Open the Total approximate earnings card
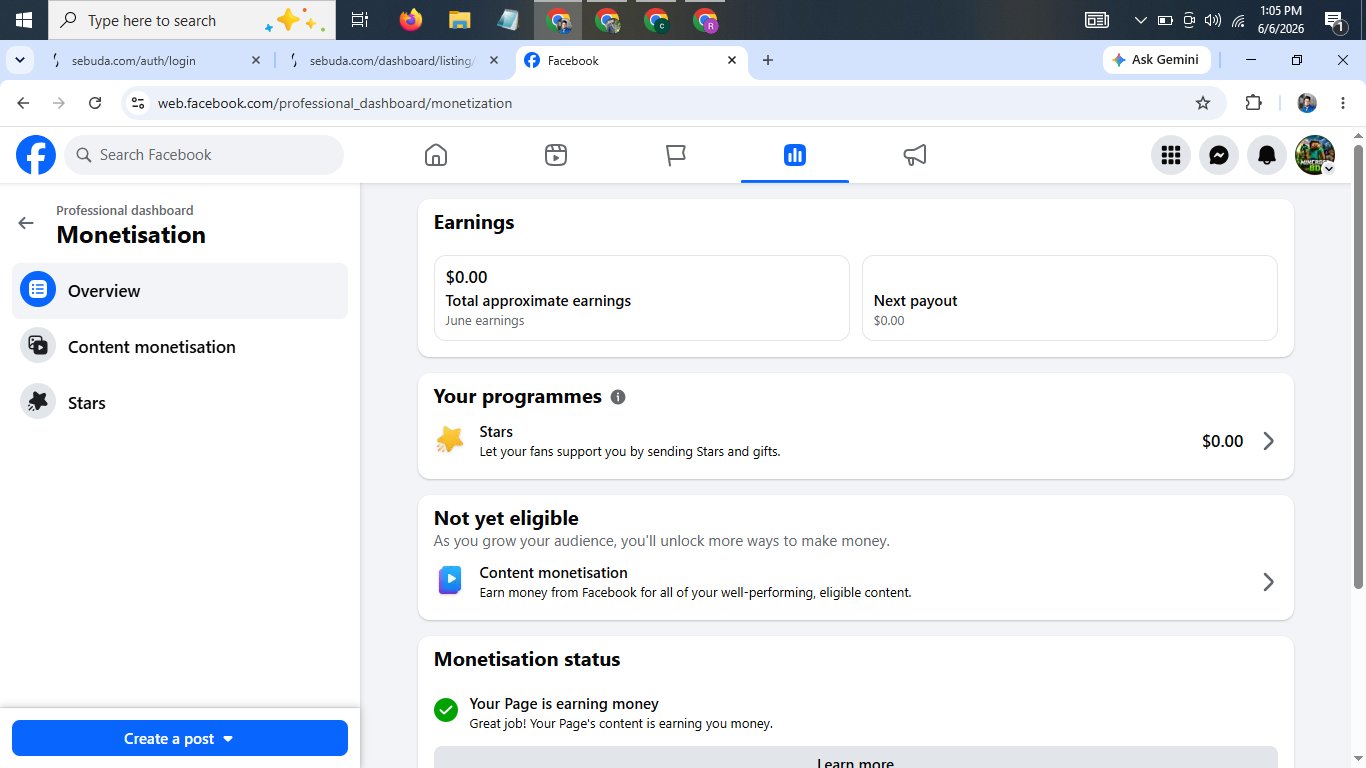Viewport: 1366px width, 768px height. [642, 298]
